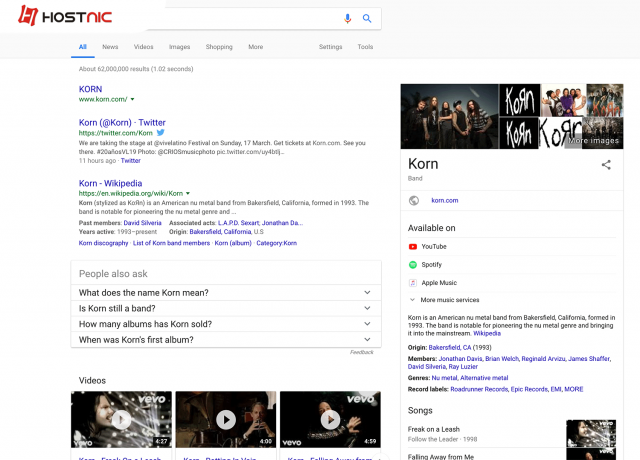This screenshot has height=460, width=640.
Task: Open List of Korn band members link
Action: click(x=171, y=243)
